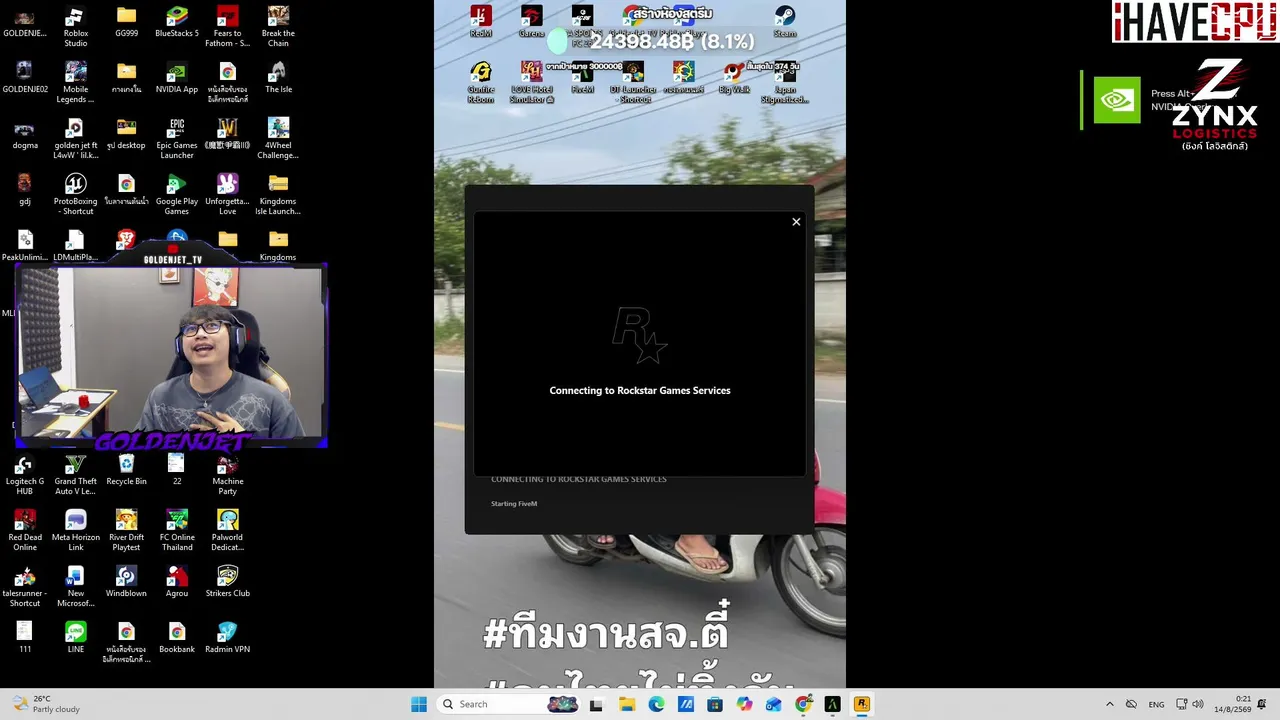Launch the FiveM desktop shortcut
This screenshot has height=720, width=1280.
[582, 78]
